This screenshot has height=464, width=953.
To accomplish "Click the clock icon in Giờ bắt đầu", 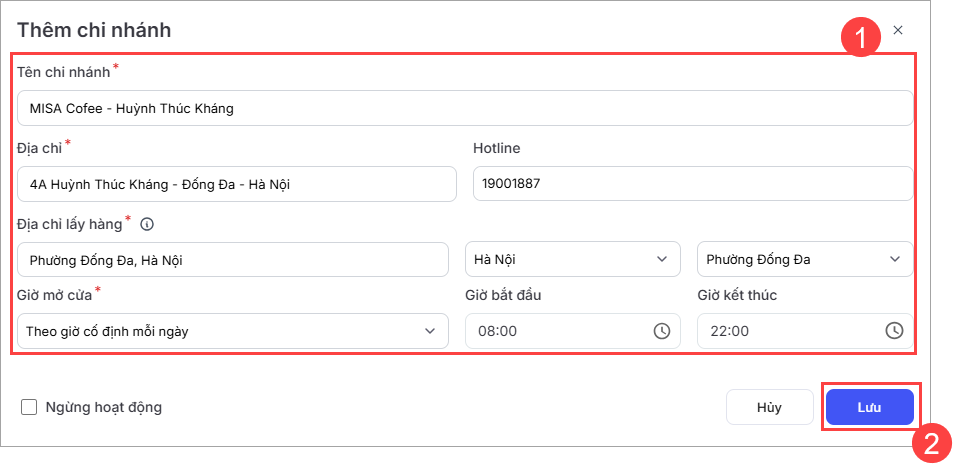I will tap(661, 331).
